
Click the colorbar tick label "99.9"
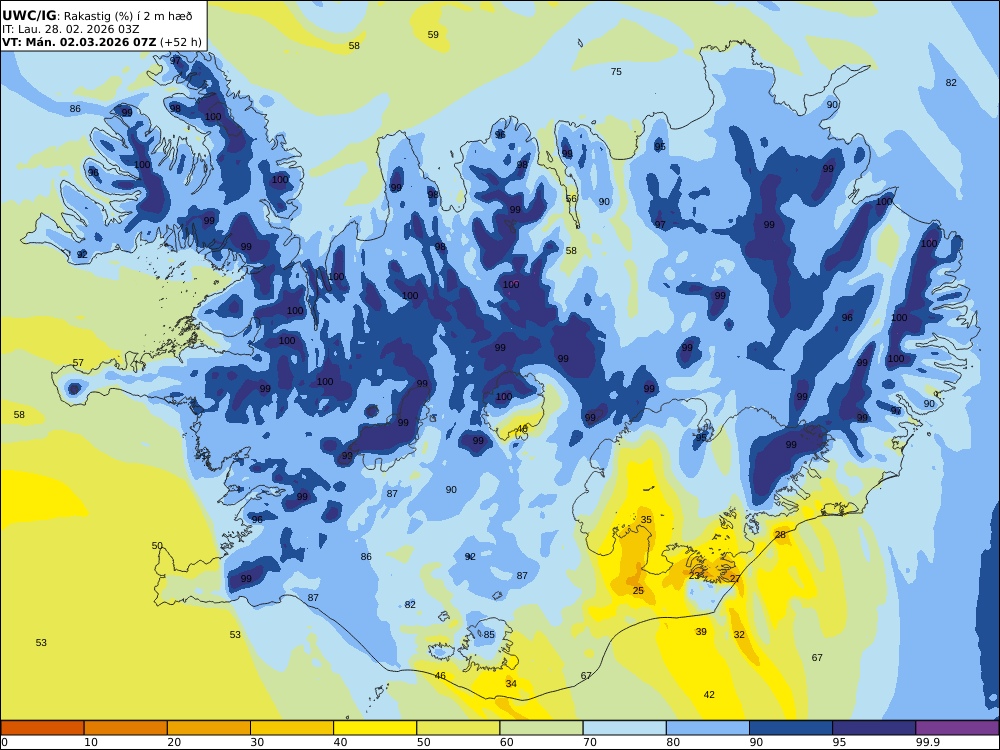click(x=927, y=742)
